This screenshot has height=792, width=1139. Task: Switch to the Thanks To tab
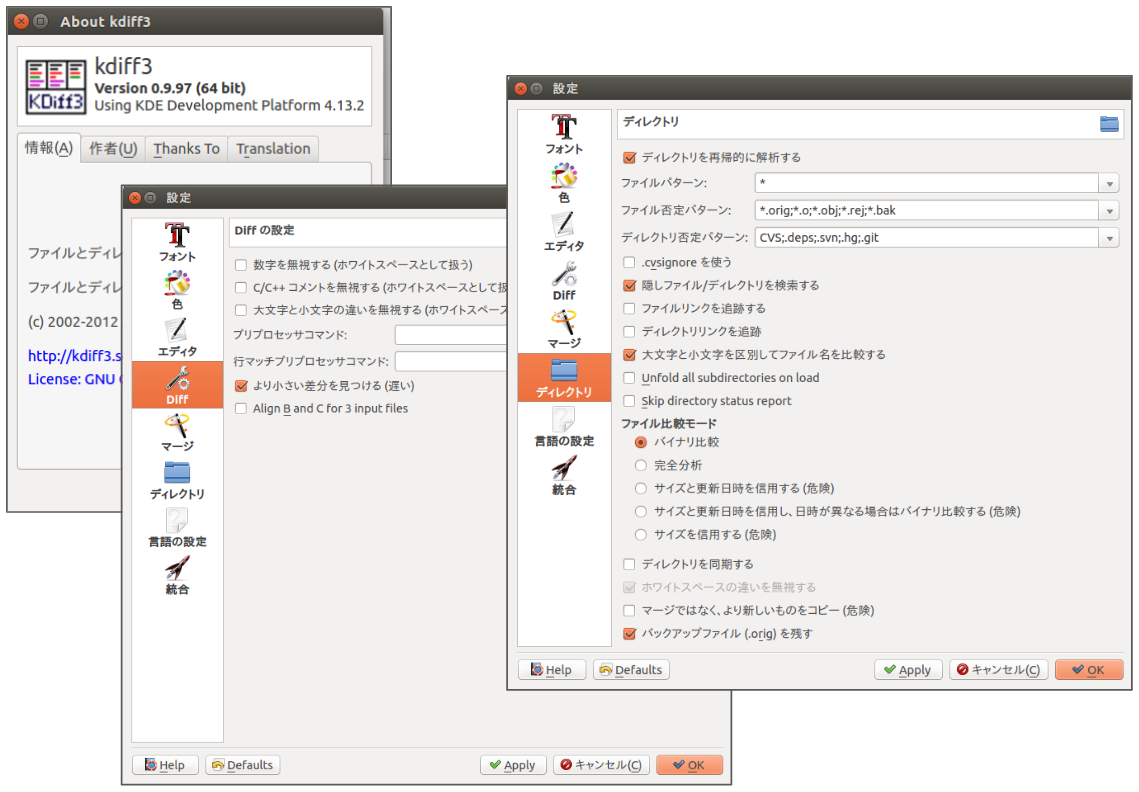tap(186, 149)
